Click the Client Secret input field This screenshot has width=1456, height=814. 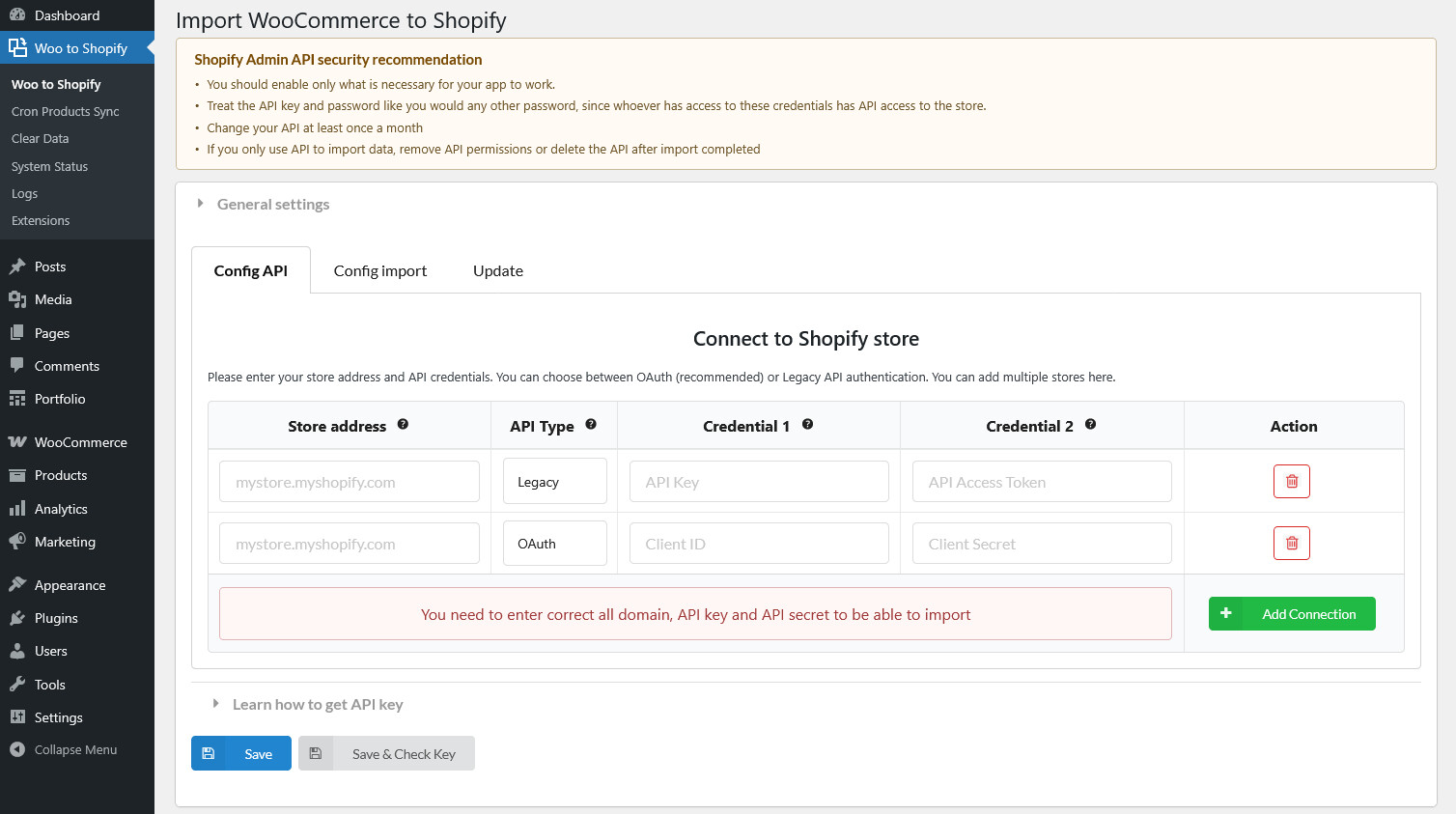[x=1041, y=544]
